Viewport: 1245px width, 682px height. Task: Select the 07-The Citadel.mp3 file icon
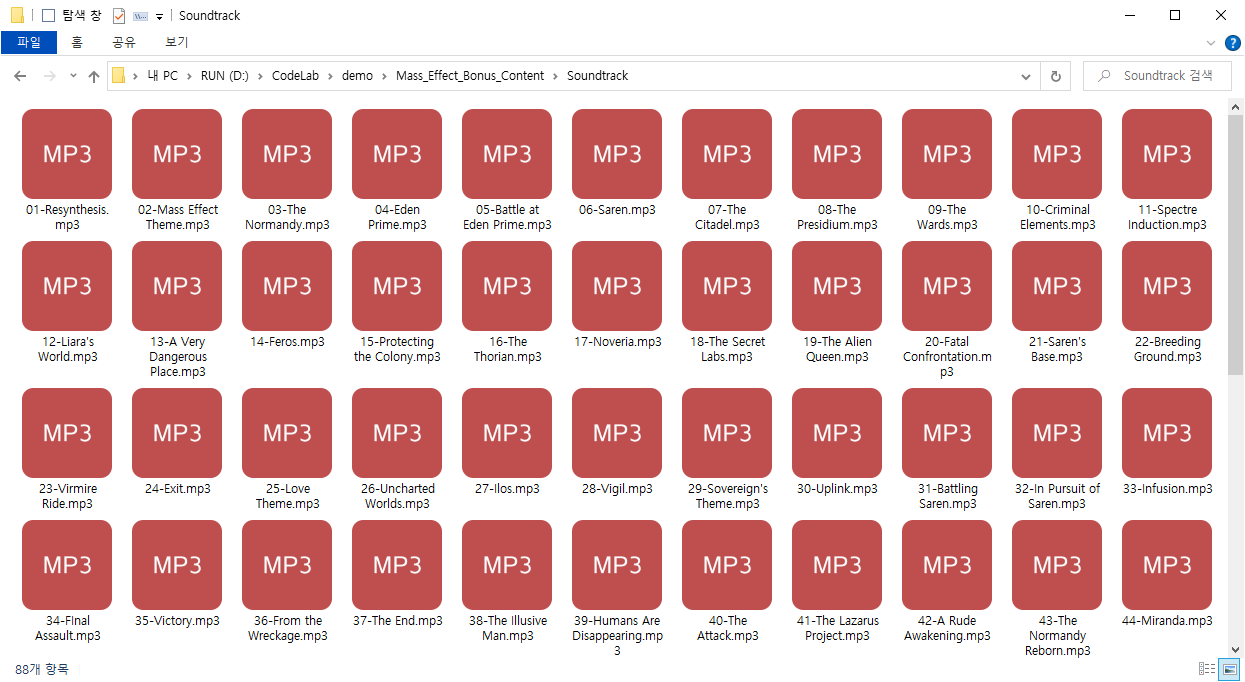727,154
